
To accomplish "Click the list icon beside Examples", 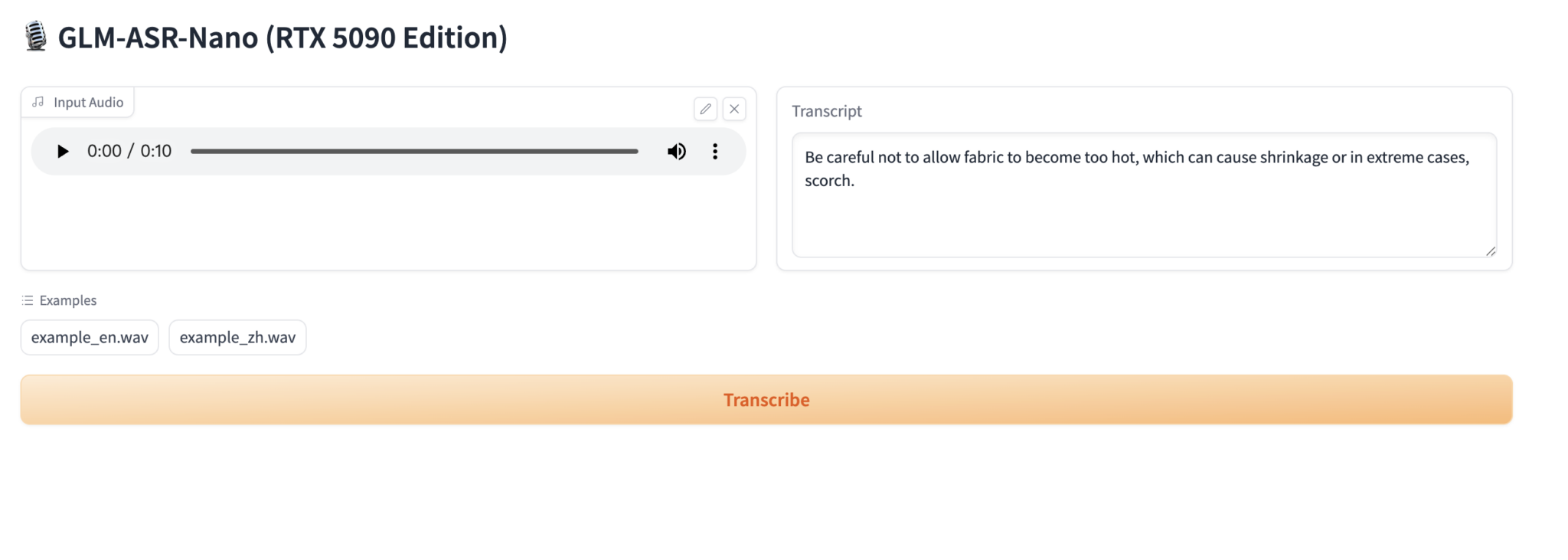I will pos(28,300).
